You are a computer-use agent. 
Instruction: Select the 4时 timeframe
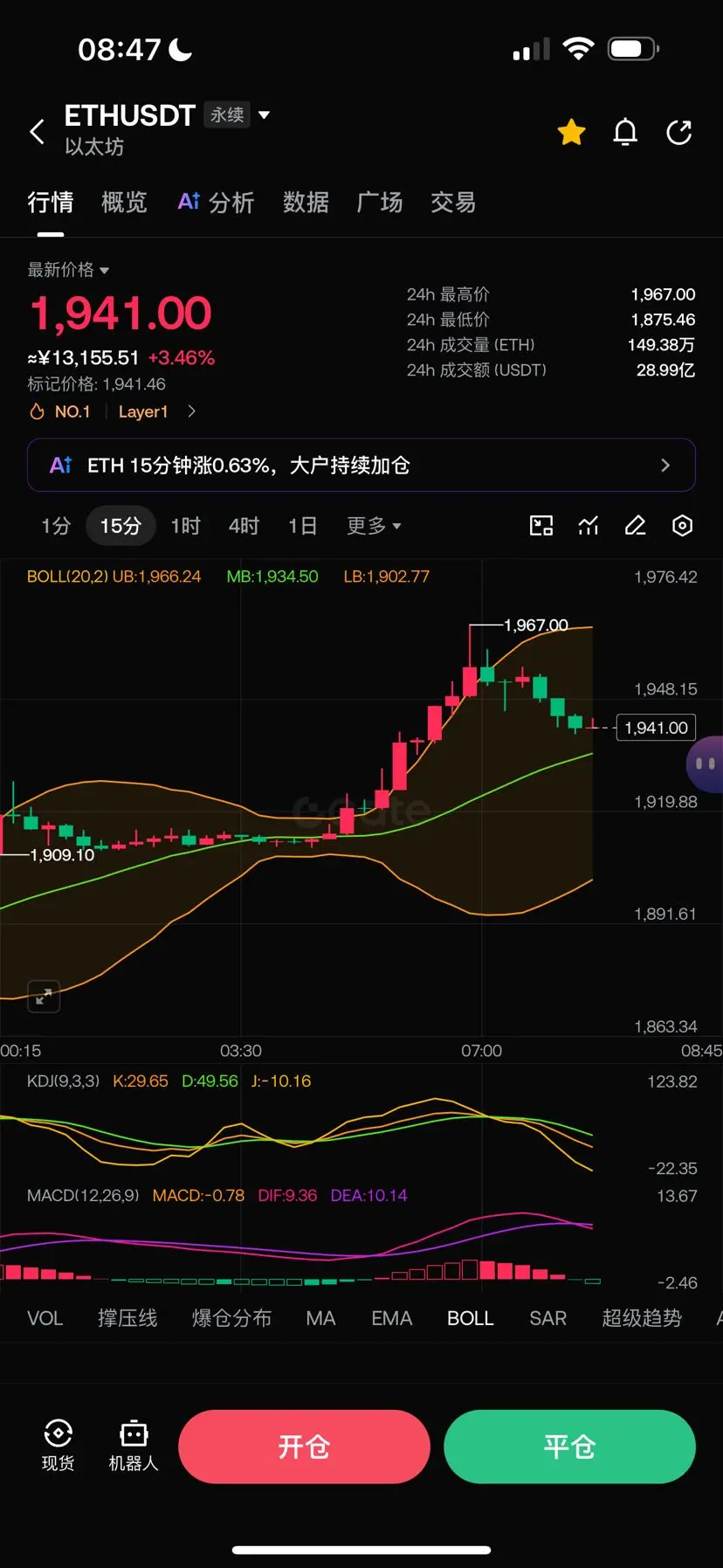click(244, 526)
